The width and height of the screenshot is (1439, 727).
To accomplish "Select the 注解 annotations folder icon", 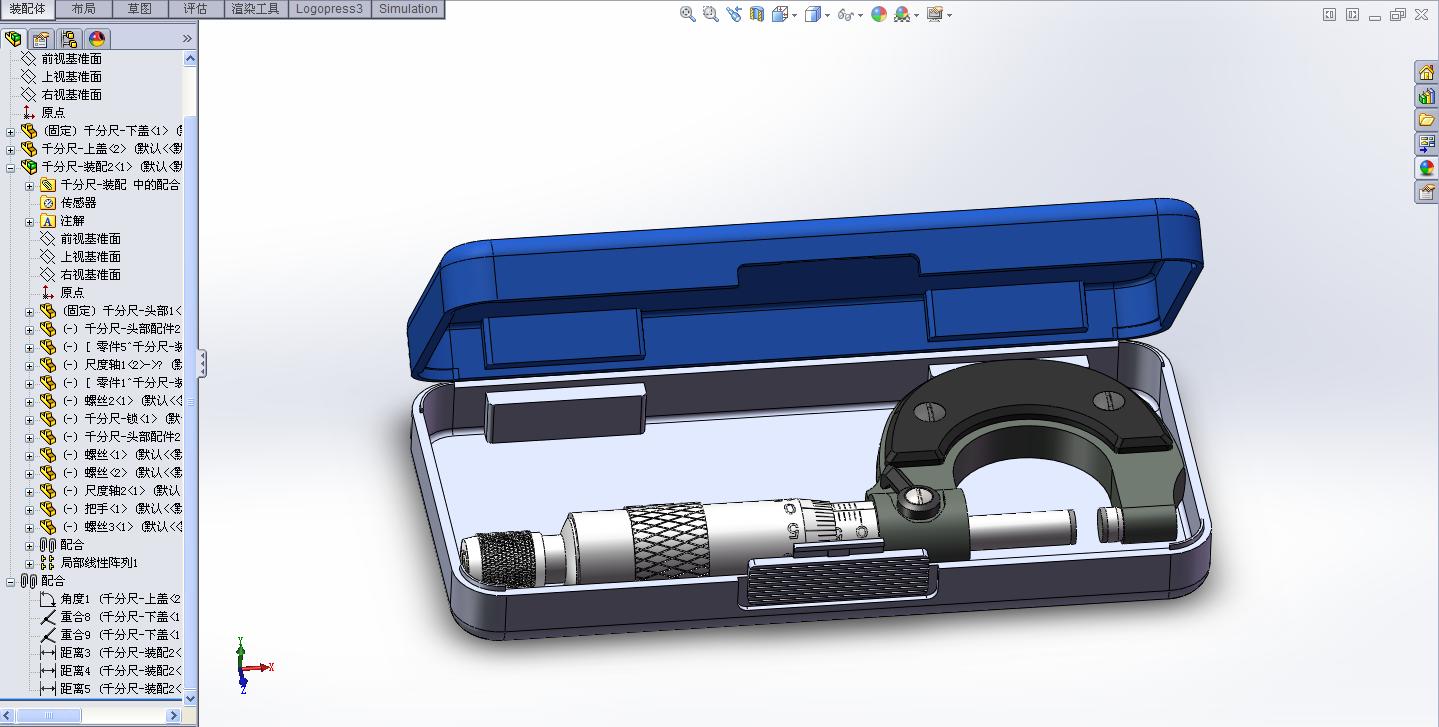I will coord(48,221).
